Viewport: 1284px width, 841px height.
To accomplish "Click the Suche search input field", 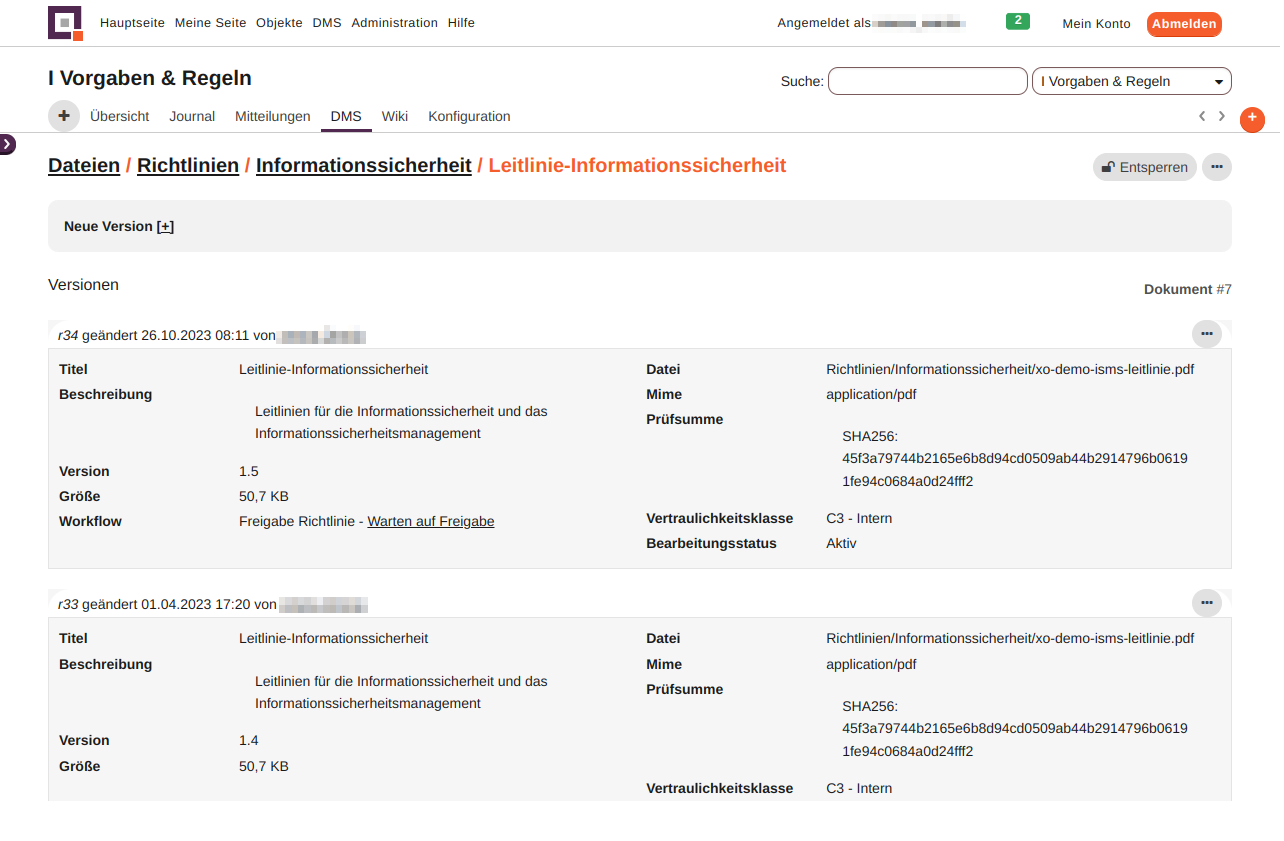I will 927,81.
